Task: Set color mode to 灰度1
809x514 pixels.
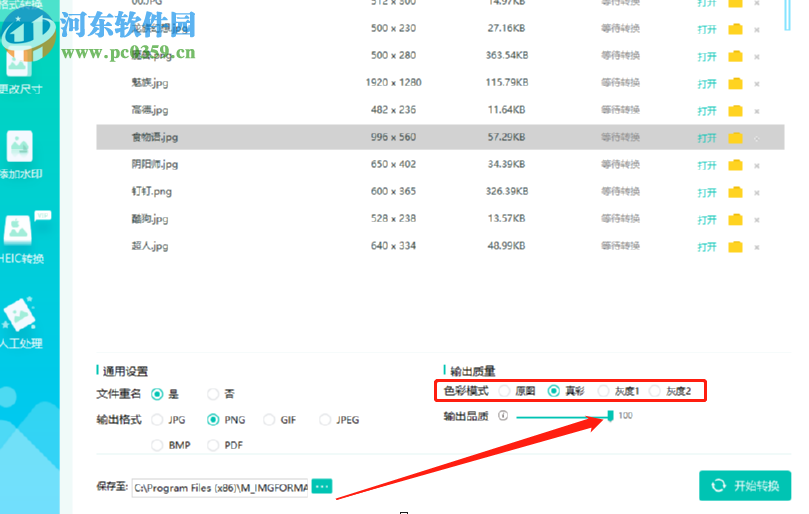Action: tap(603, 391)
